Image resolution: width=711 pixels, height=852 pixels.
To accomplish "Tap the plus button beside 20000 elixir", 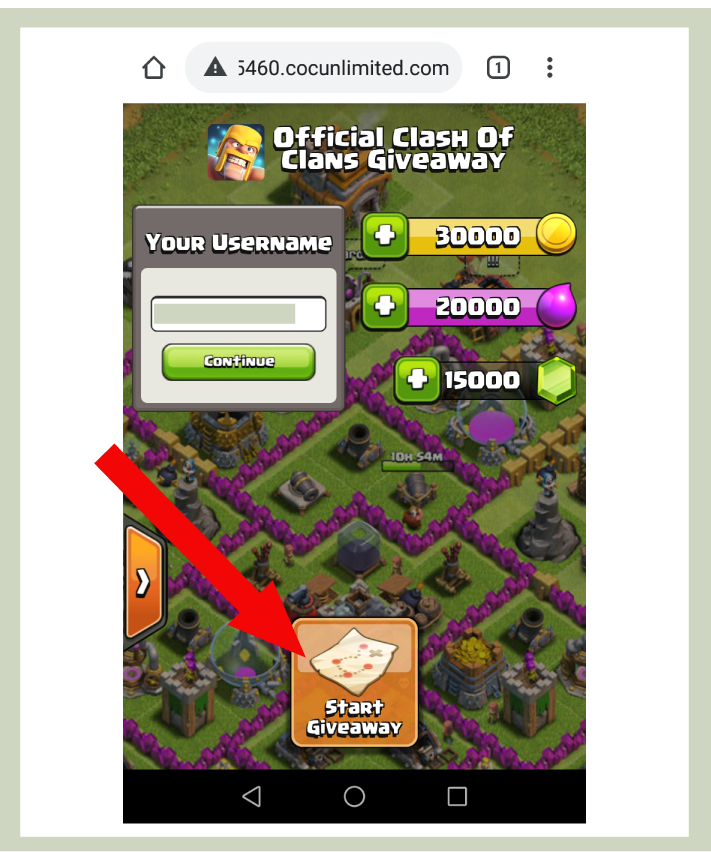I will pos(385,307).
